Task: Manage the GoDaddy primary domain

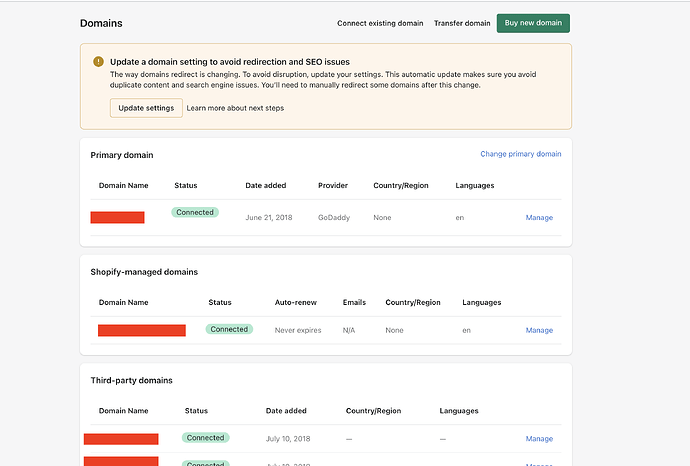Action: 539,217
